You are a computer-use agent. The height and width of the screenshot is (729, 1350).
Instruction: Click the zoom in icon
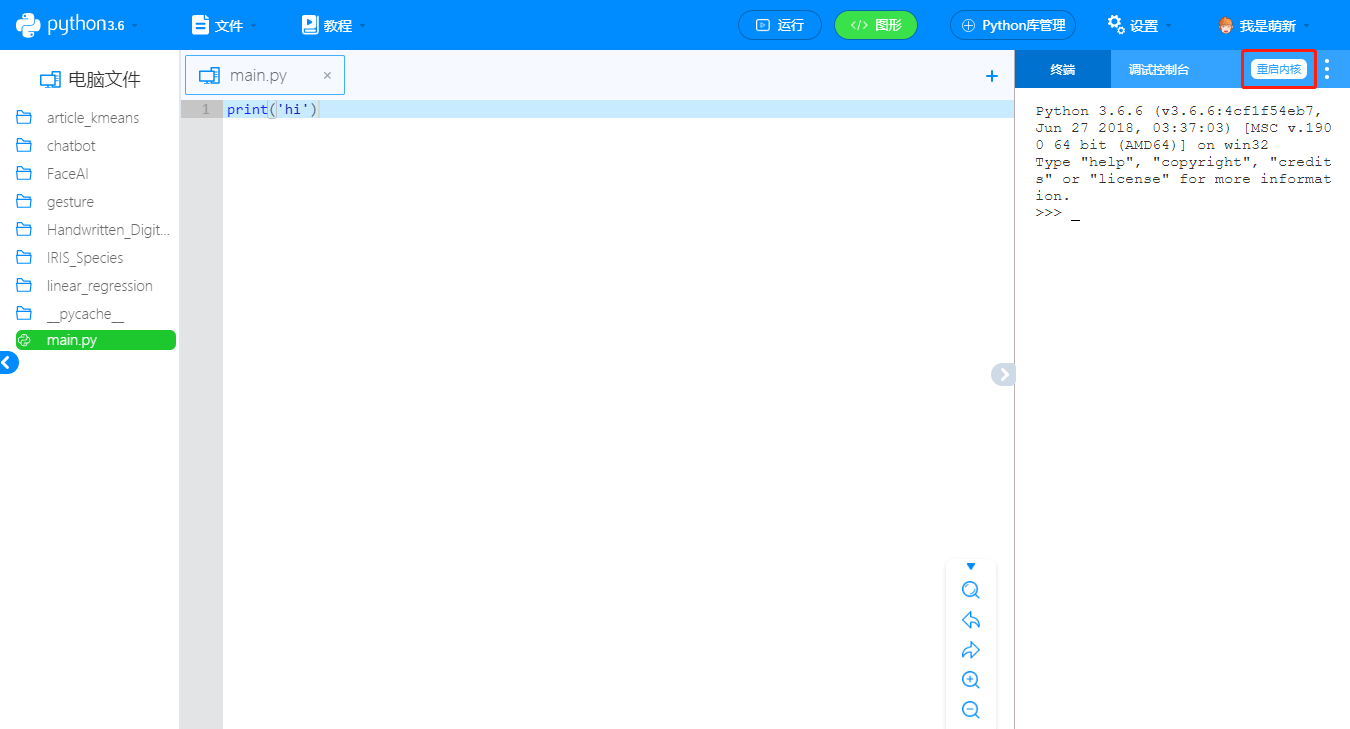(x=970, y=680)
